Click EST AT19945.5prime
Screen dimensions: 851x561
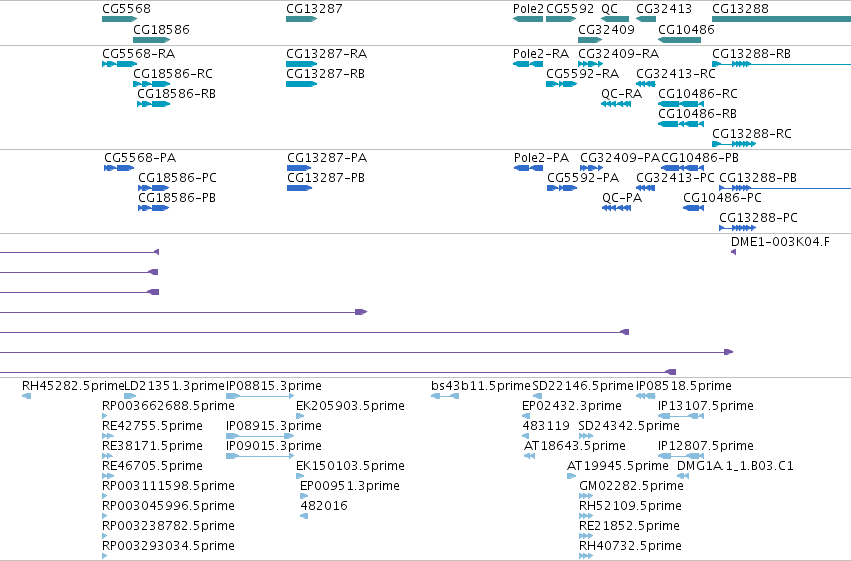point(618,466)
